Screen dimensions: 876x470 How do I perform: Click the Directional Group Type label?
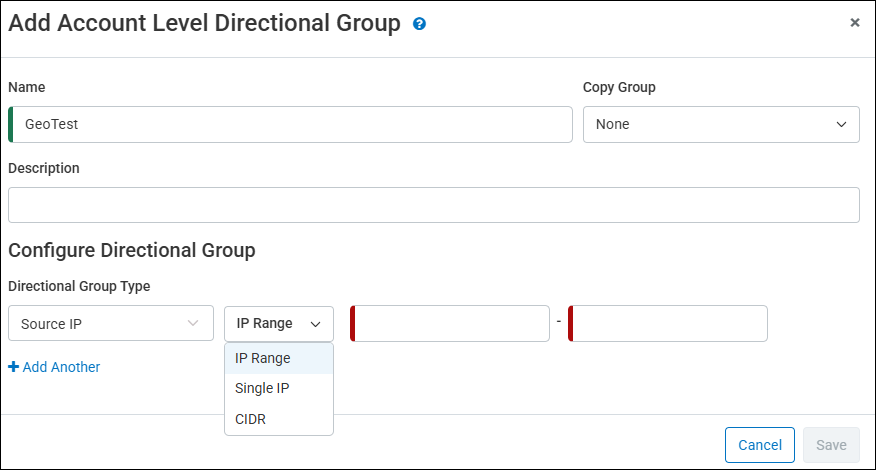tap(79, 286)
